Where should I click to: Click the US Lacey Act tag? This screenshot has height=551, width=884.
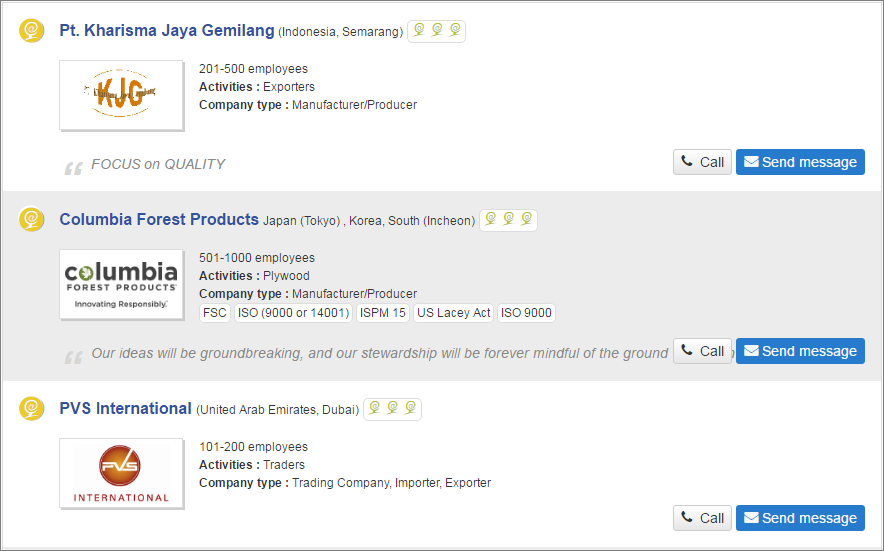(x=453, y=313)
